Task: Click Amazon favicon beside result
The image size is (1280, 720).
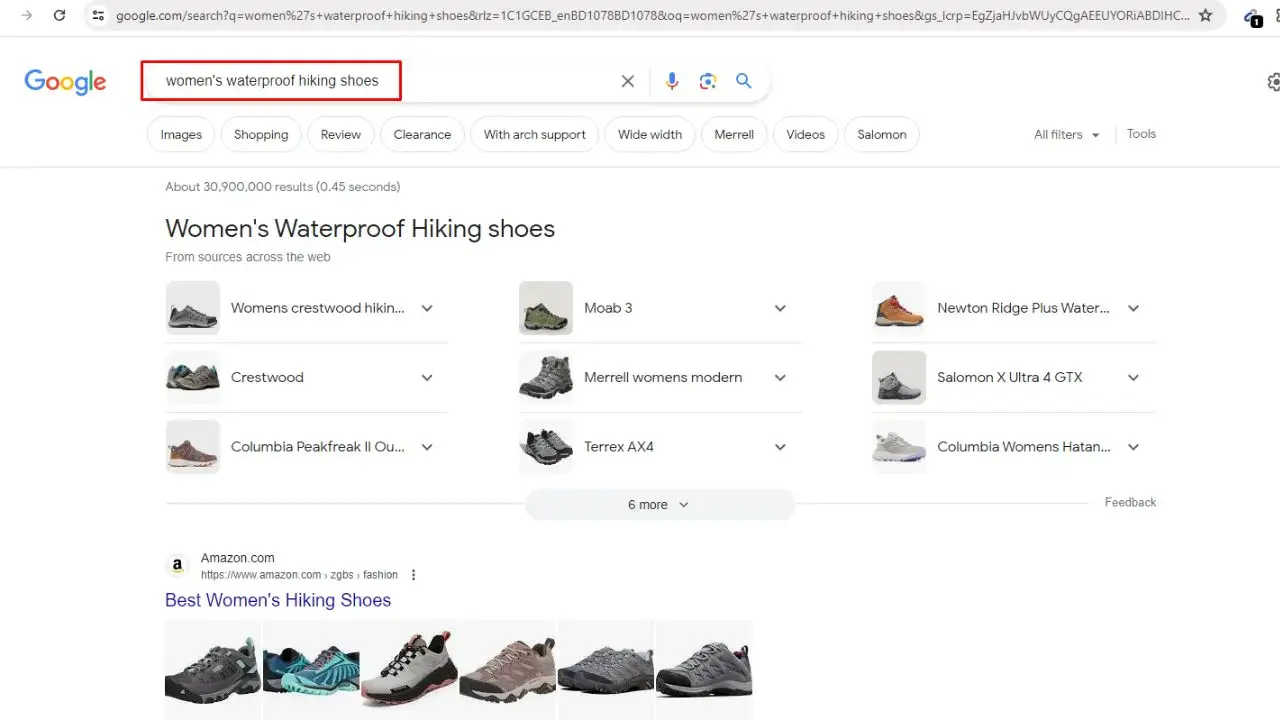Action: pyautogui.click(x=177, y=566)
